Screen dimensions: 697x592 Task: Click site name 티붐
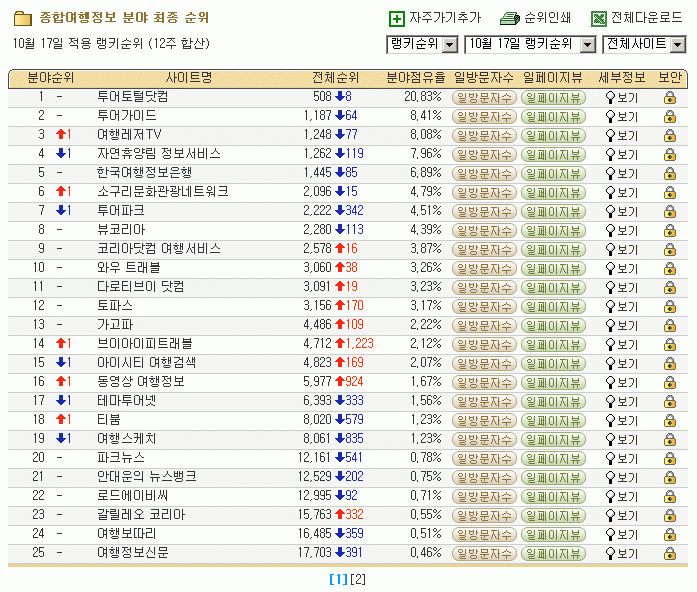[109, 420]
